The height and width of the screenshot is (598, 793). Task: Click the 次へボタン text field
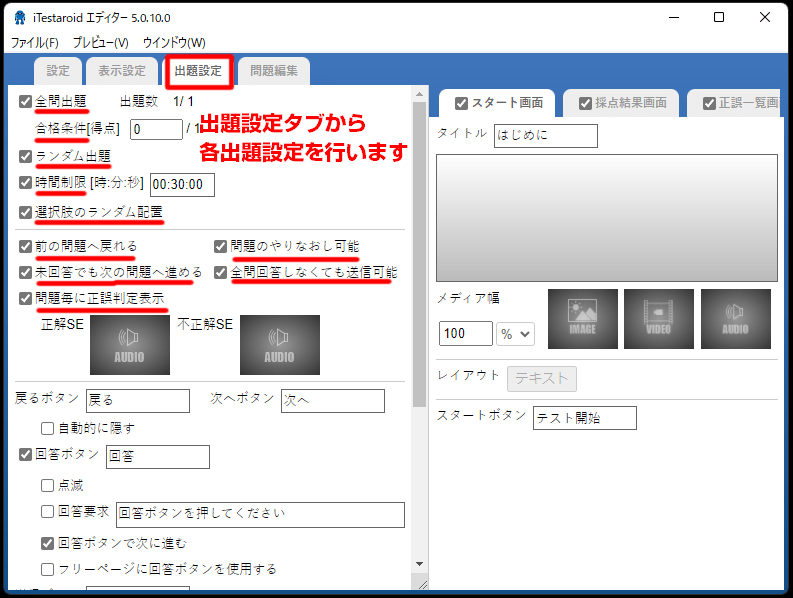(333, 401)
